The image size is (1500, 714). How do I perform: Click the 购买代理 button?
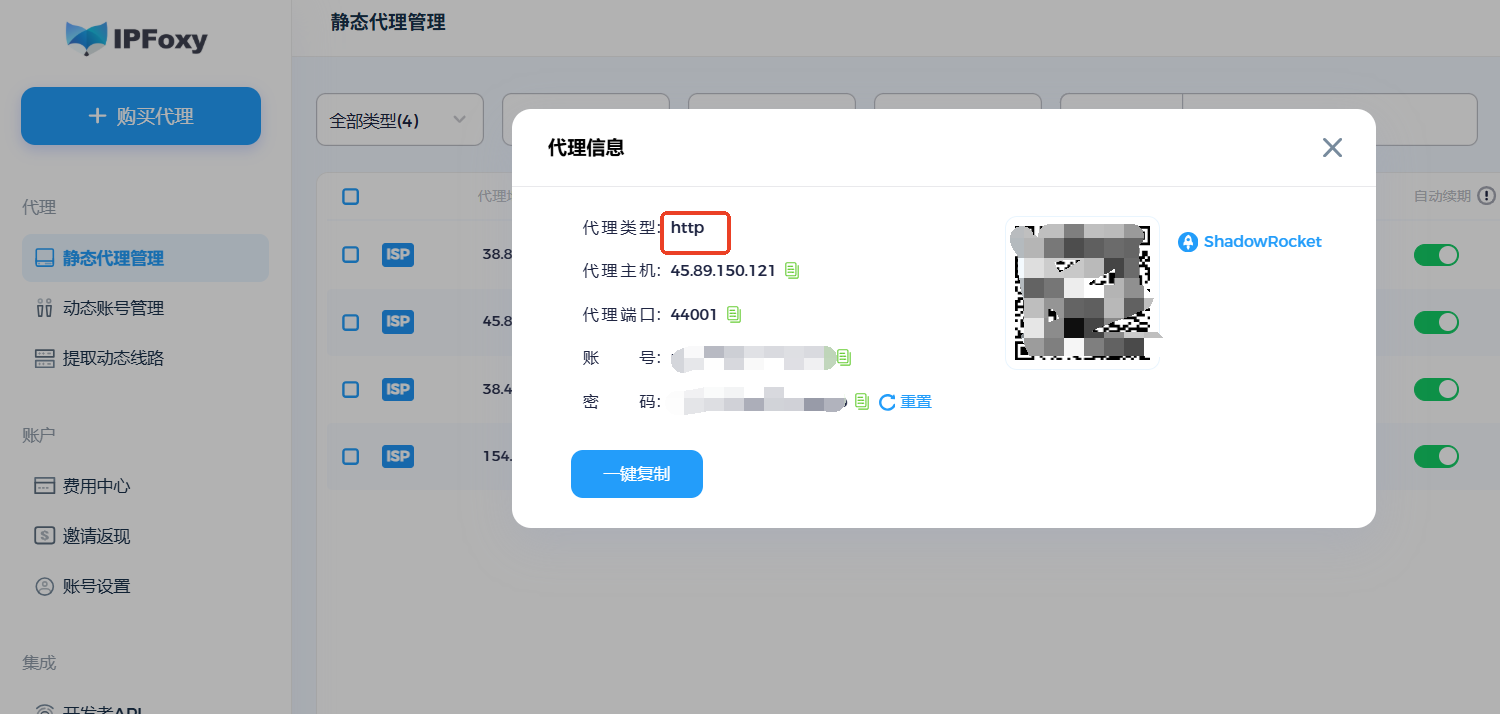tap(141, 116)
